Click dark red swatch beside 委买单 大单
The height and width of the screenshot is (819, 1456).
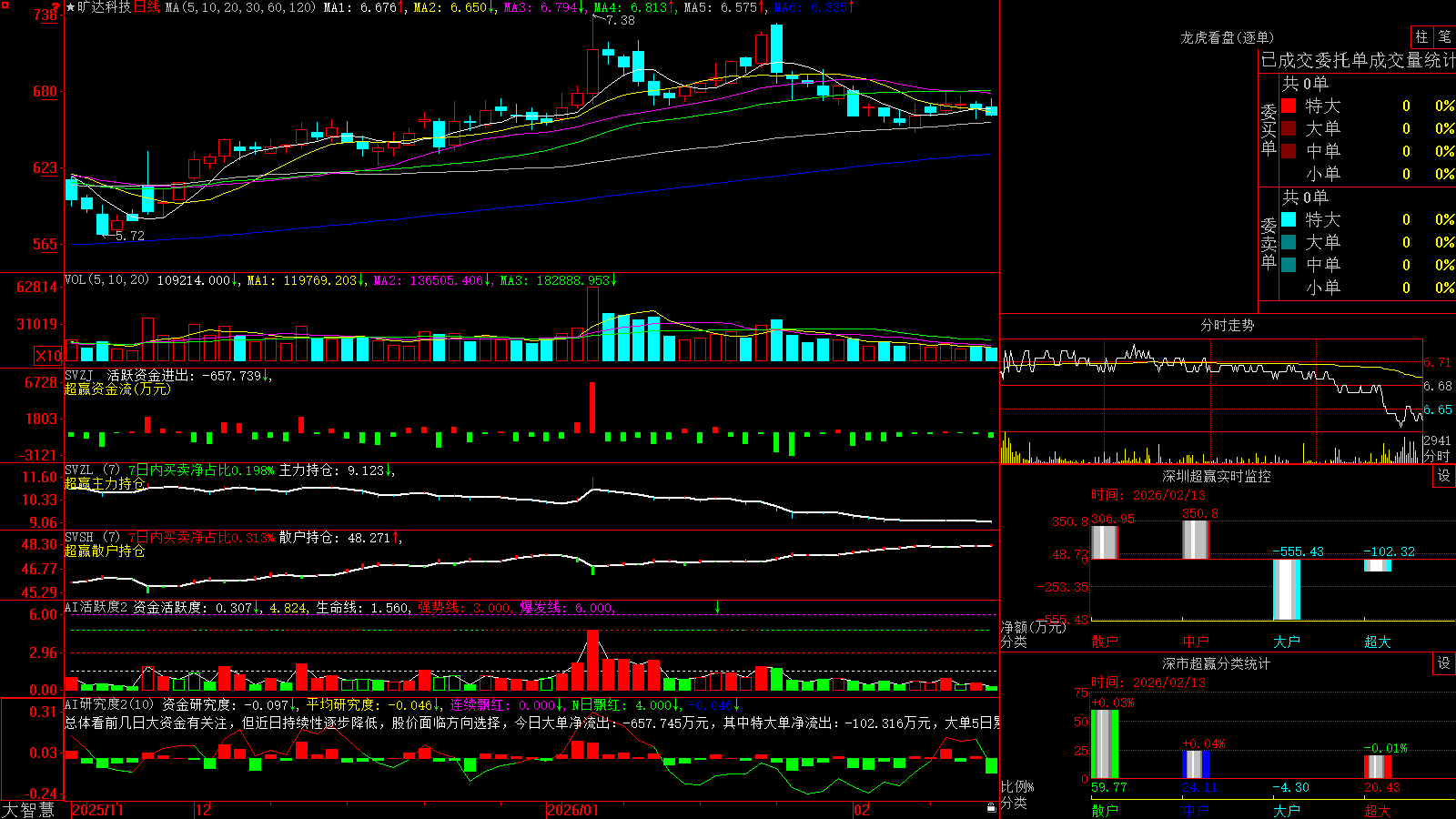coord(1289,128)
